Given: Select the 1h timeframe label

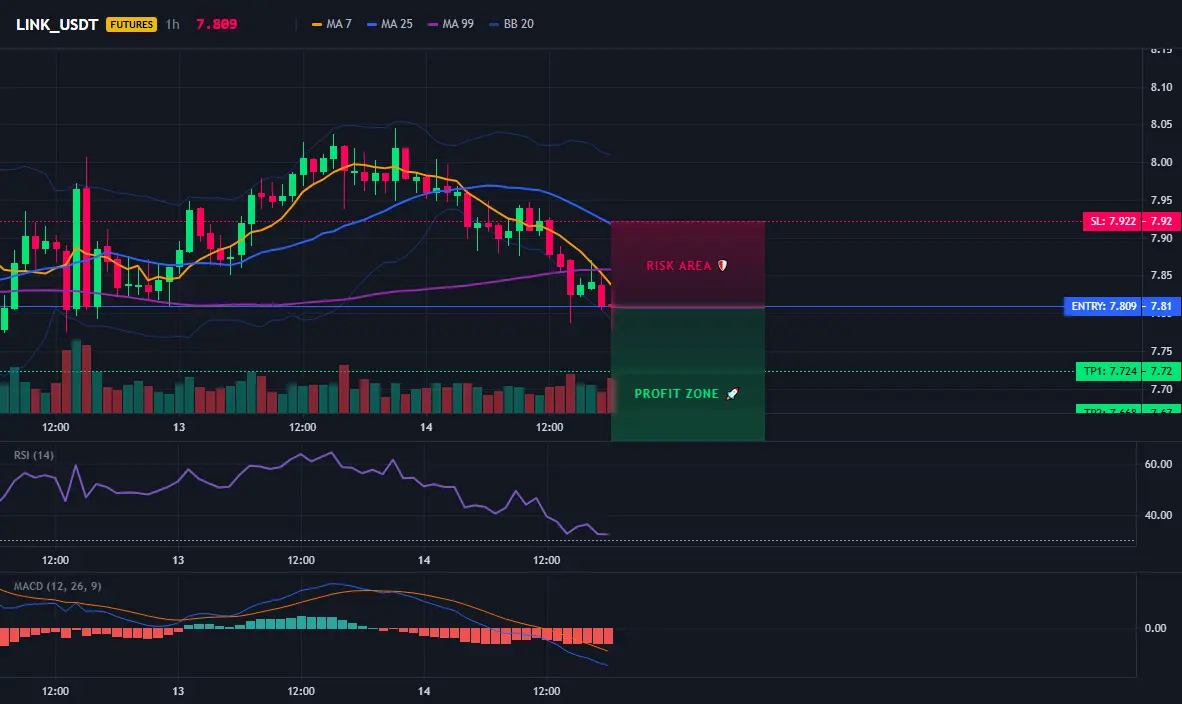Looking at the screenshot, I should (173, 24).
